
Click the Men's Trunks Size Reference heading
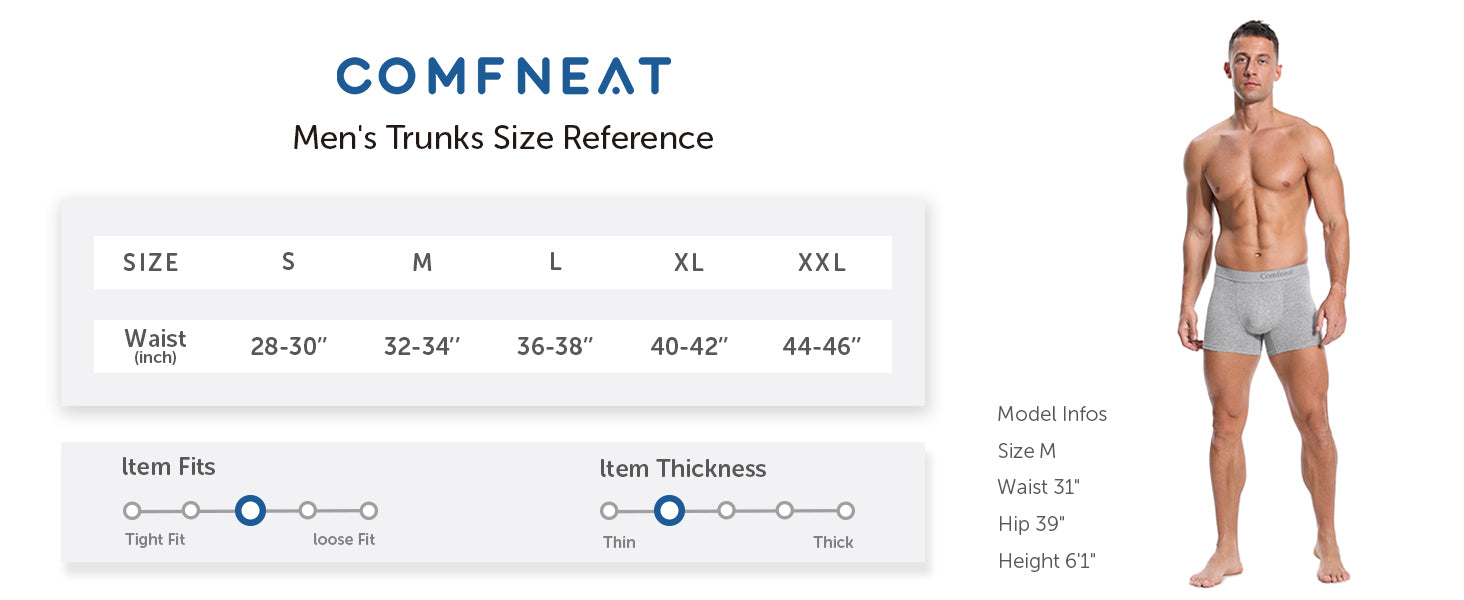pos(503,138)
